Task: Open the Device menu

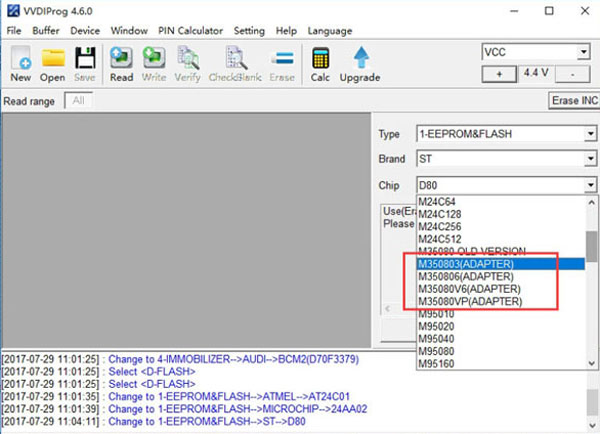Action: tap(85, 31)
